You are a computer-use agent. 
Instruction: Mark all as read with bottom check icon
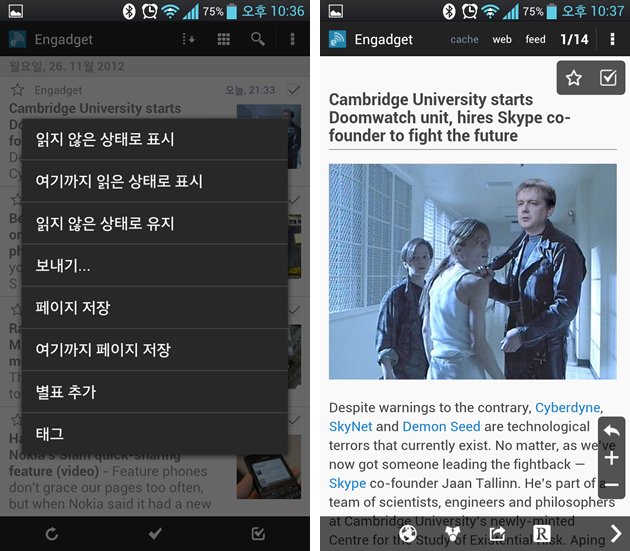155,534
